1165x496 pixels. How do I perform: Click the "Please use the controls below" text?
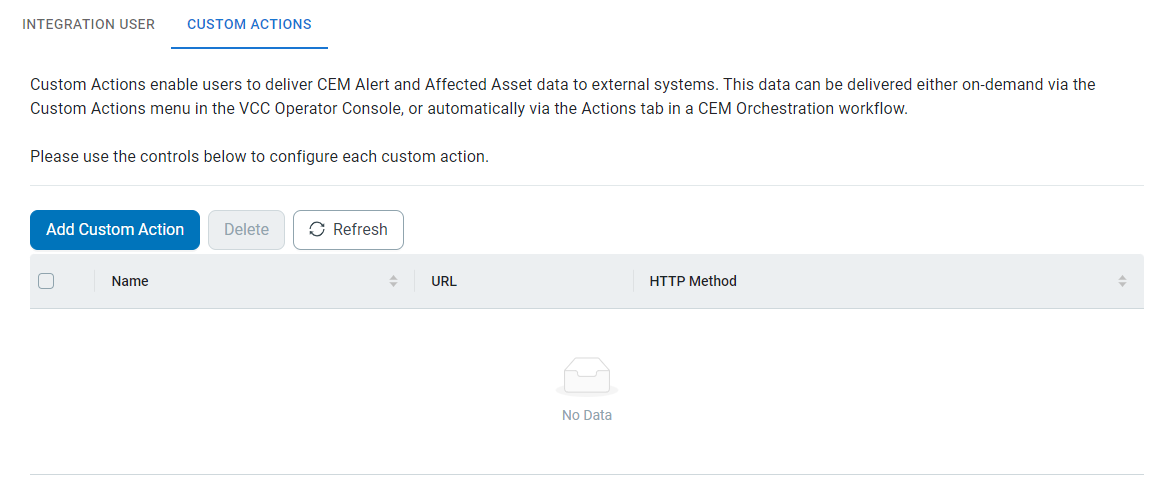click(x=259, y=157)
